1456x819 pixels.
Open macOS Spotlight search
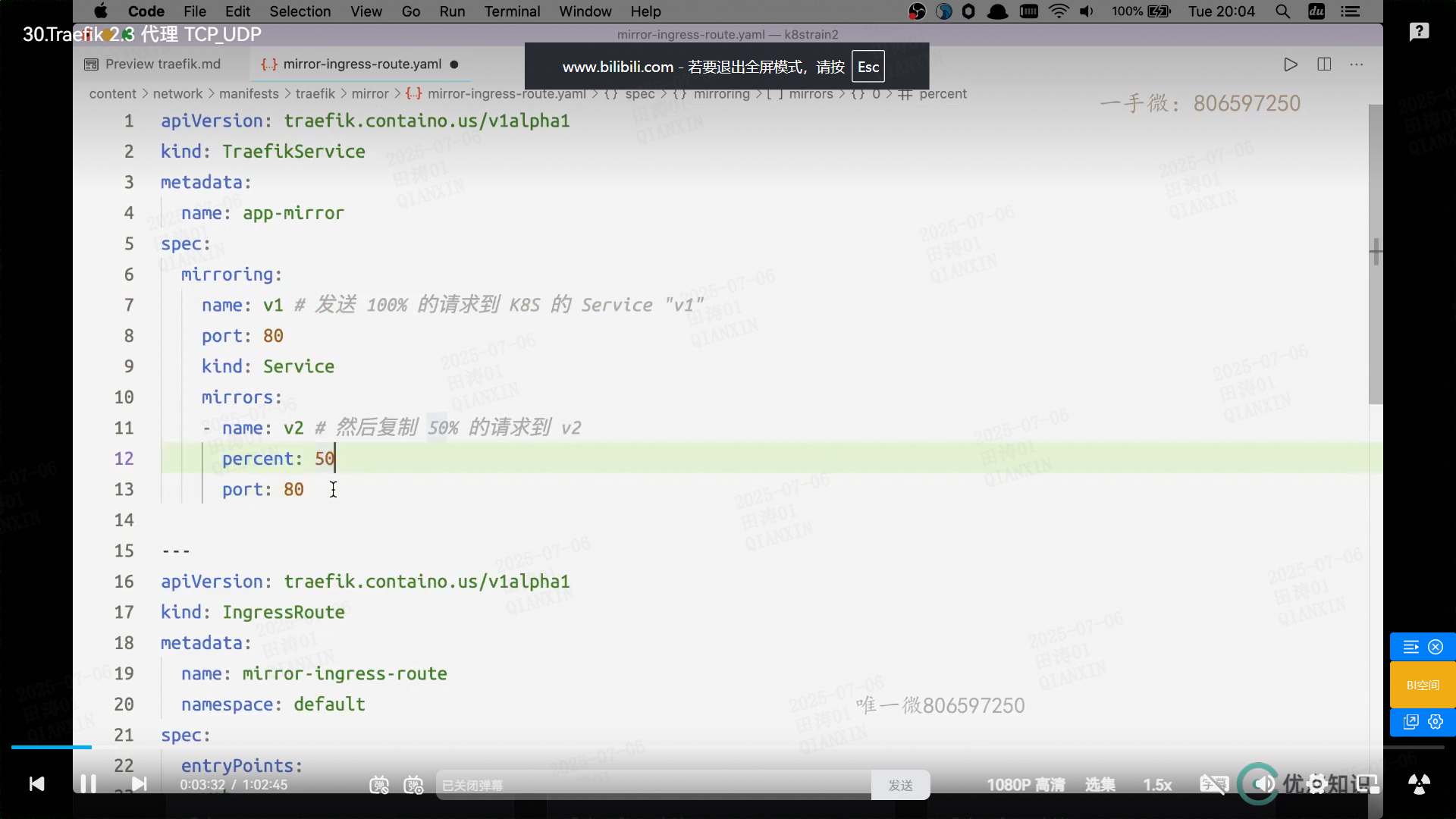(x=1282, y=11)
